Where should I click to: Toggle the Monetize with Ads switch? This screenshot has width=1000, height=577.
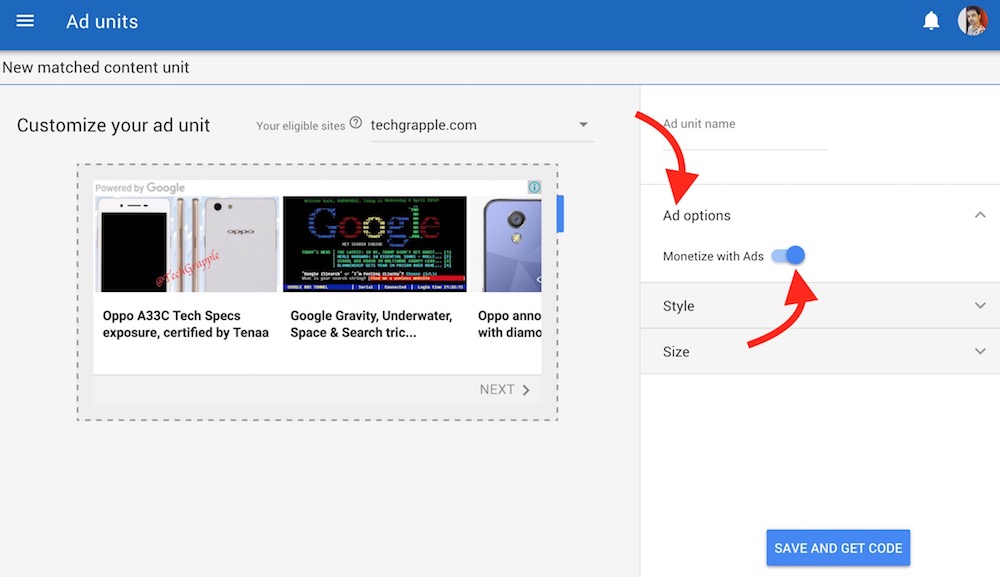pyautogui.click(x=788, y=256)
